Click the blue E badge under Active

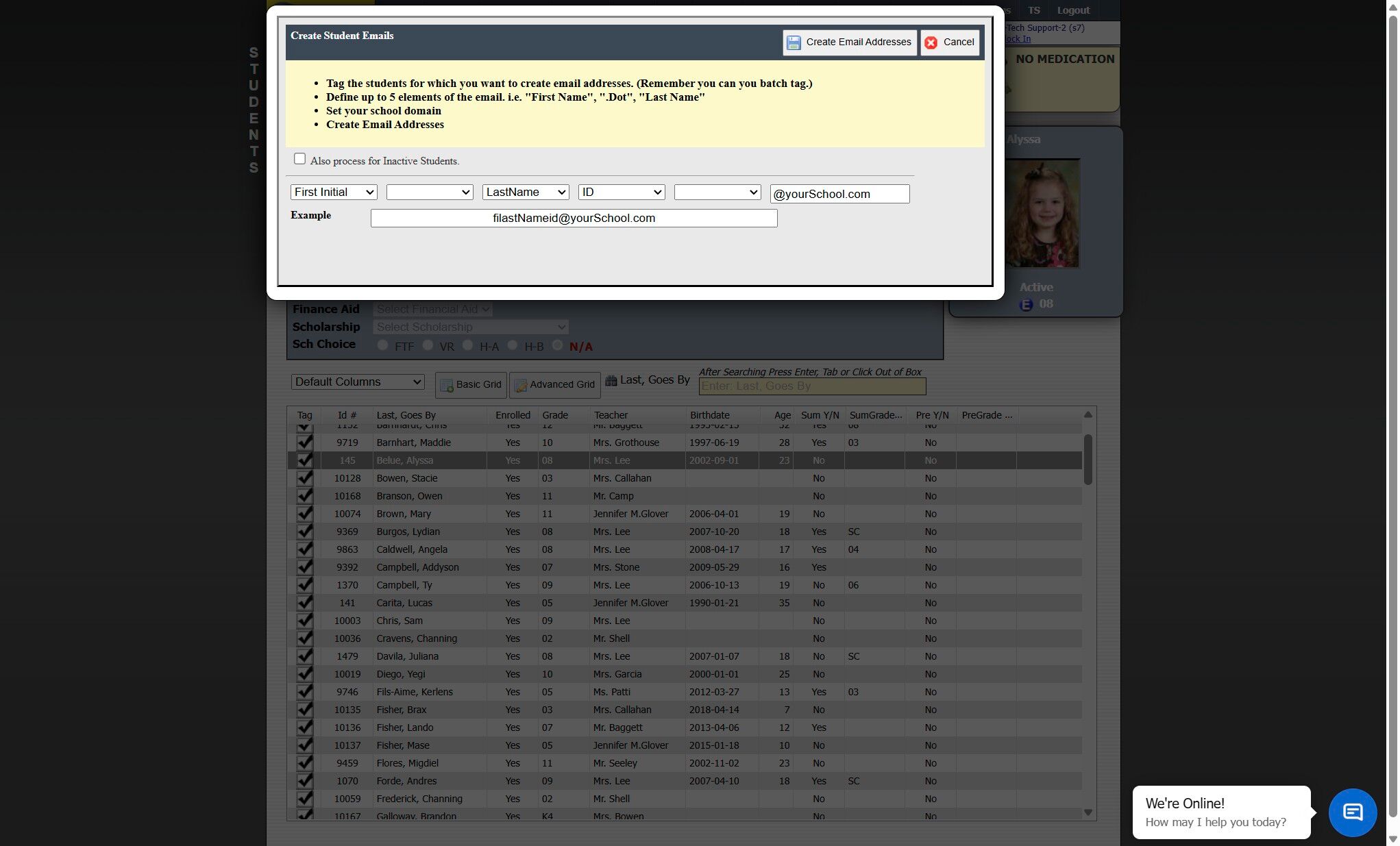tap(1026, 305)
